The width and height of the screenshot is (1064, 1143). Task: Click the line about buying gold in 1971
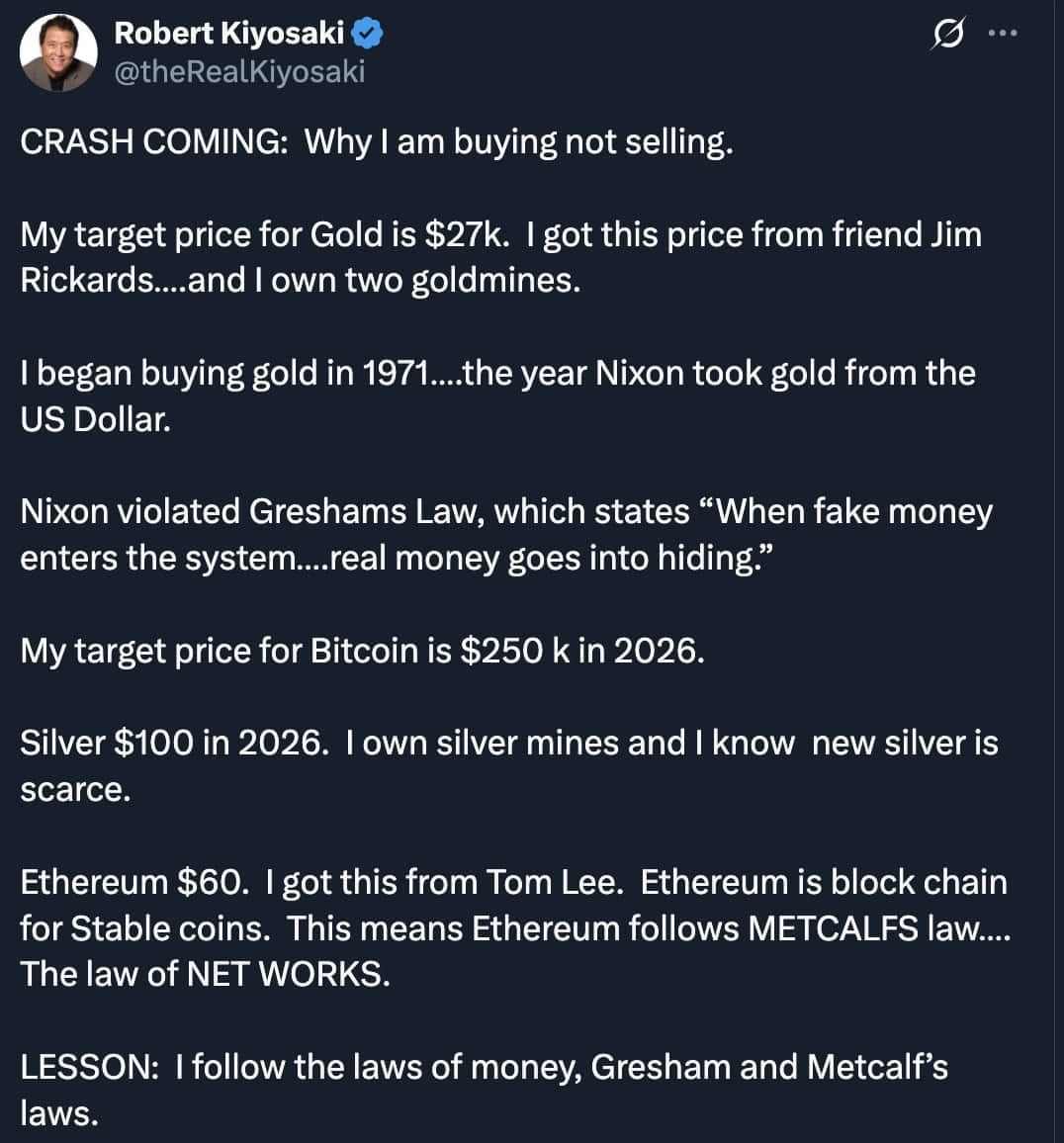[x=497, y=373]
